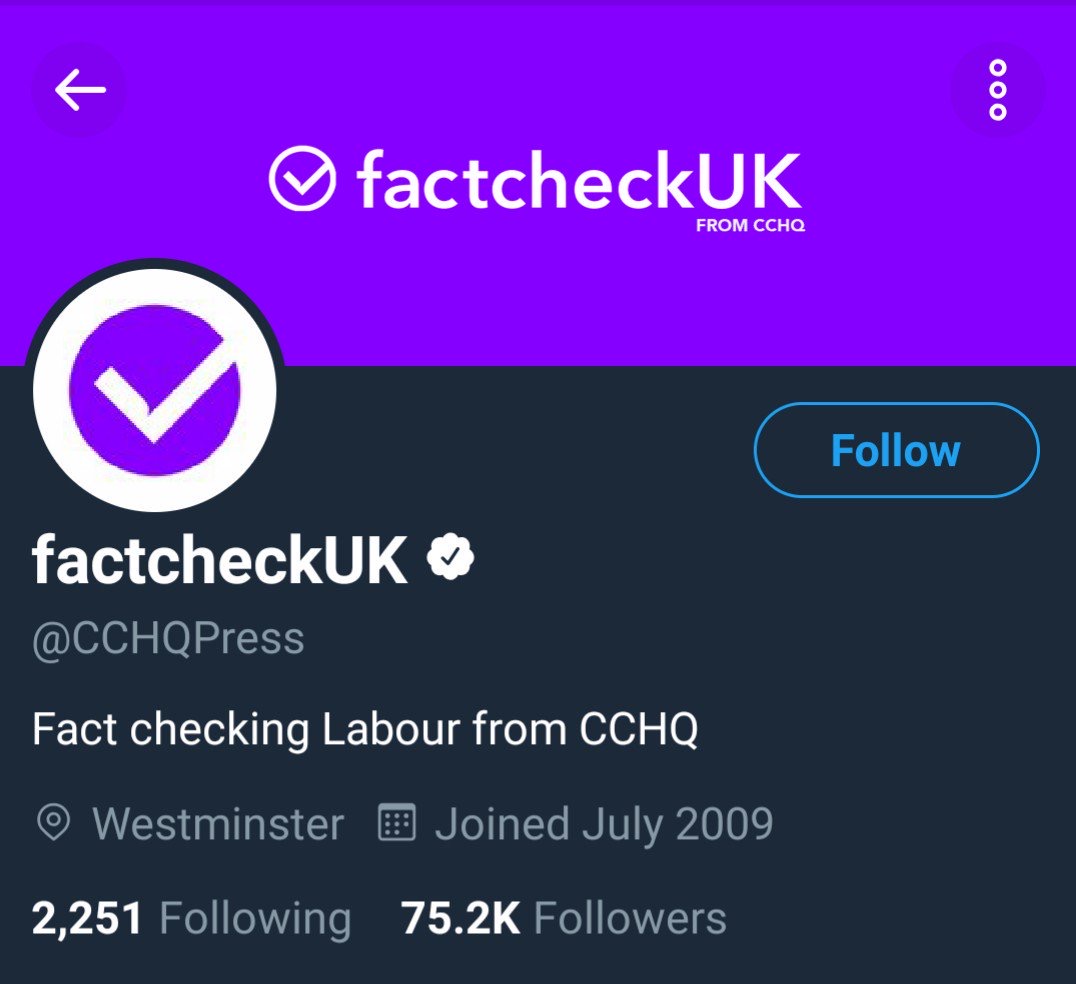1076x984 pixels.
Task: Tap the verified badge next to factcheckUK
Action: 451,559
